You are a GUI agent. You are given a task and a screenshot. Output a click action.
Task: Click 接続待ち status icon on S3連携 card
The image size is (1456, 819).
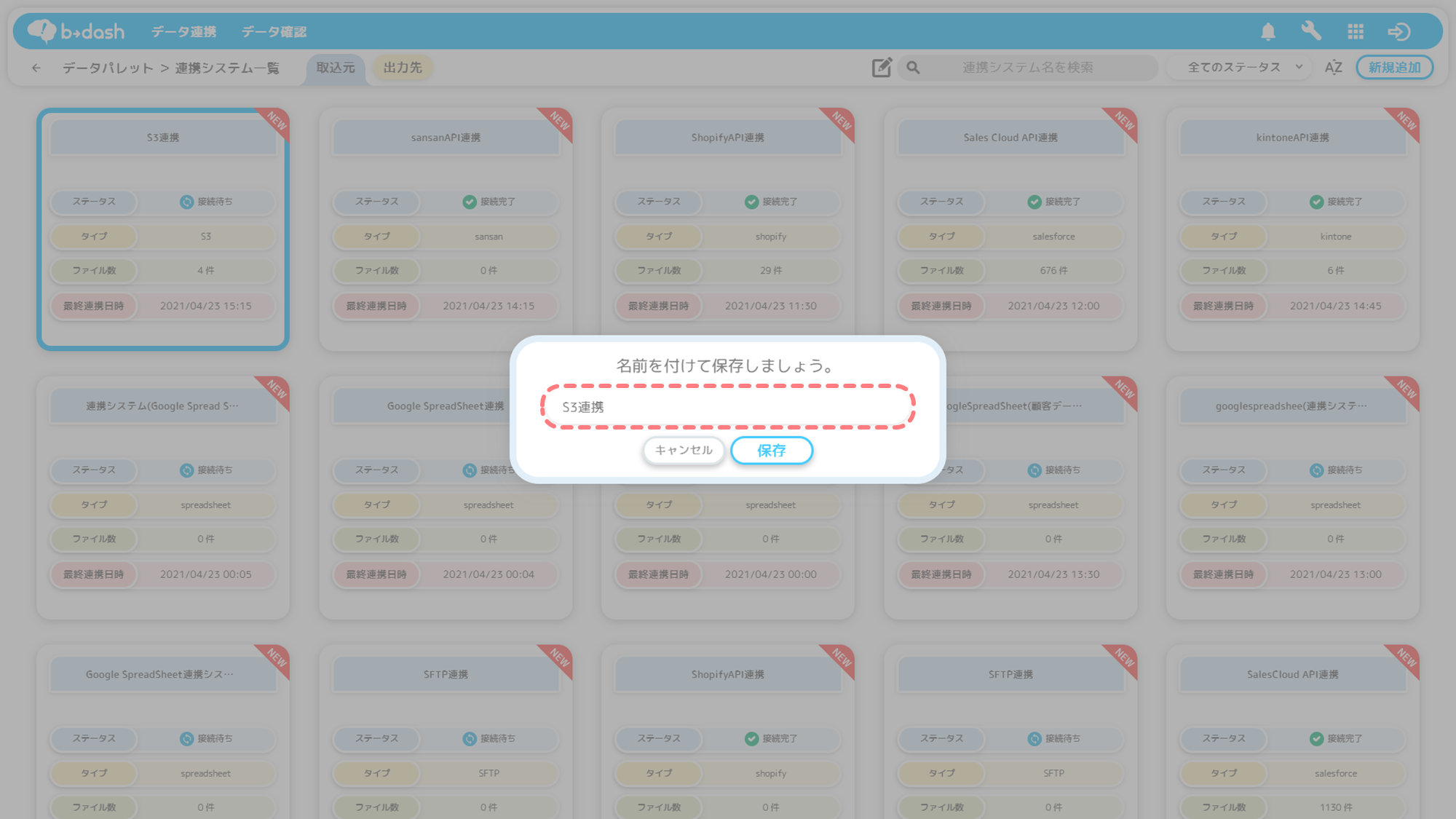(x=186, y=202)
